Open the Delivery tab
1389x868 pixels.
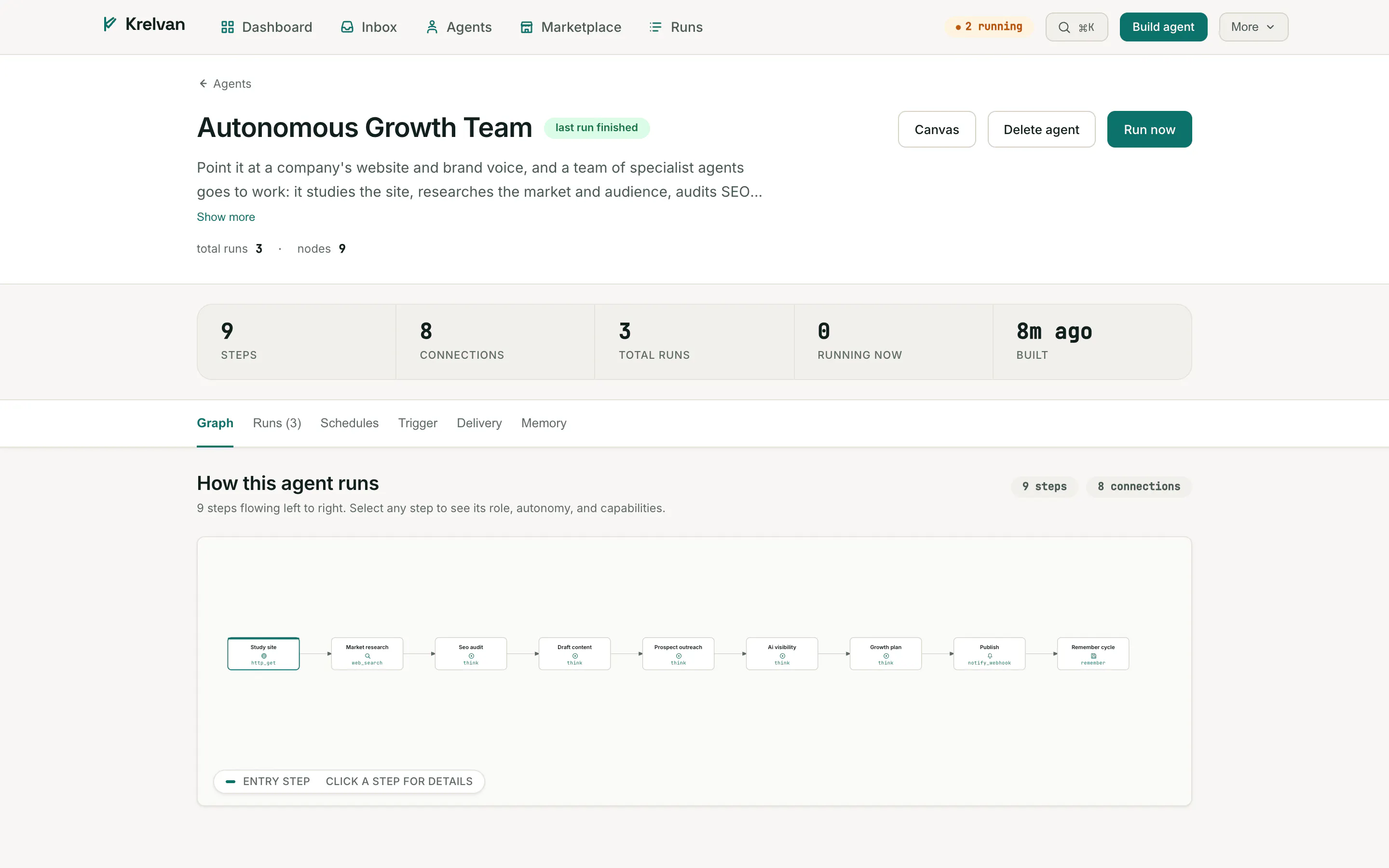(x=479, y=423)
